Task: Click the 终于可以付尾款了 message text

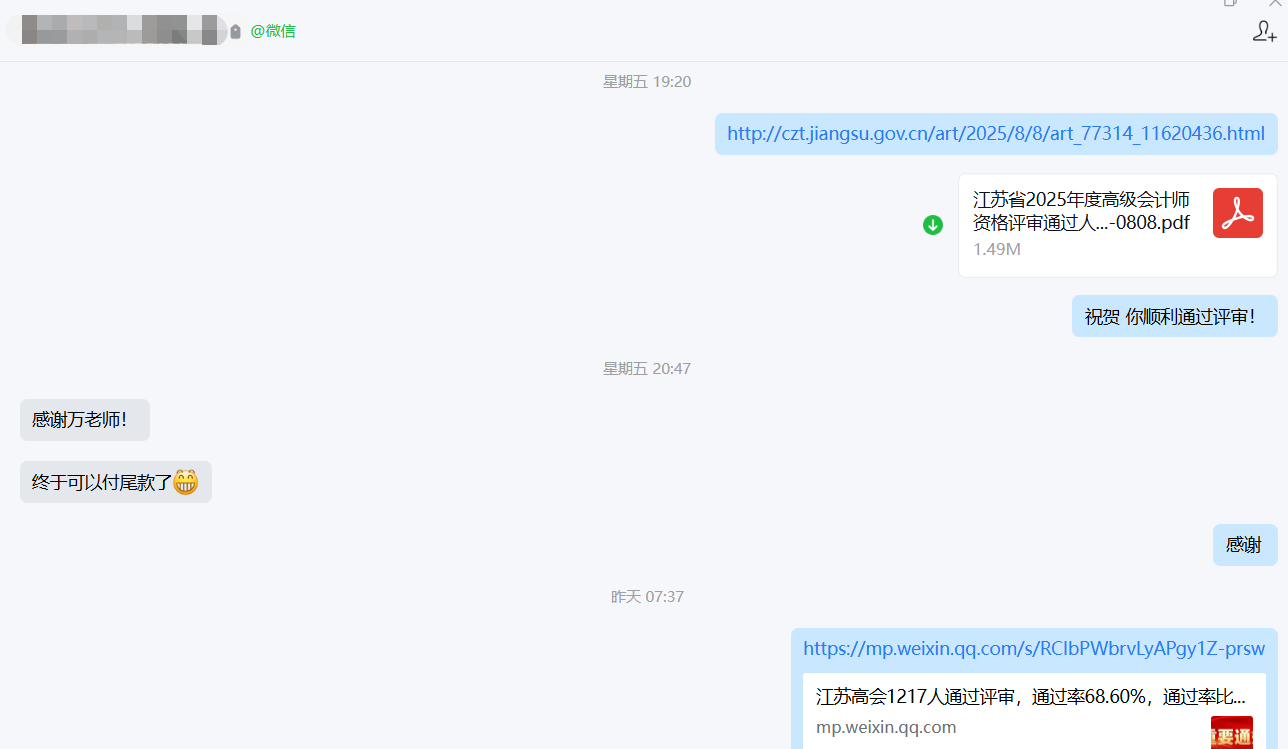Action: [x=102, y=482]
